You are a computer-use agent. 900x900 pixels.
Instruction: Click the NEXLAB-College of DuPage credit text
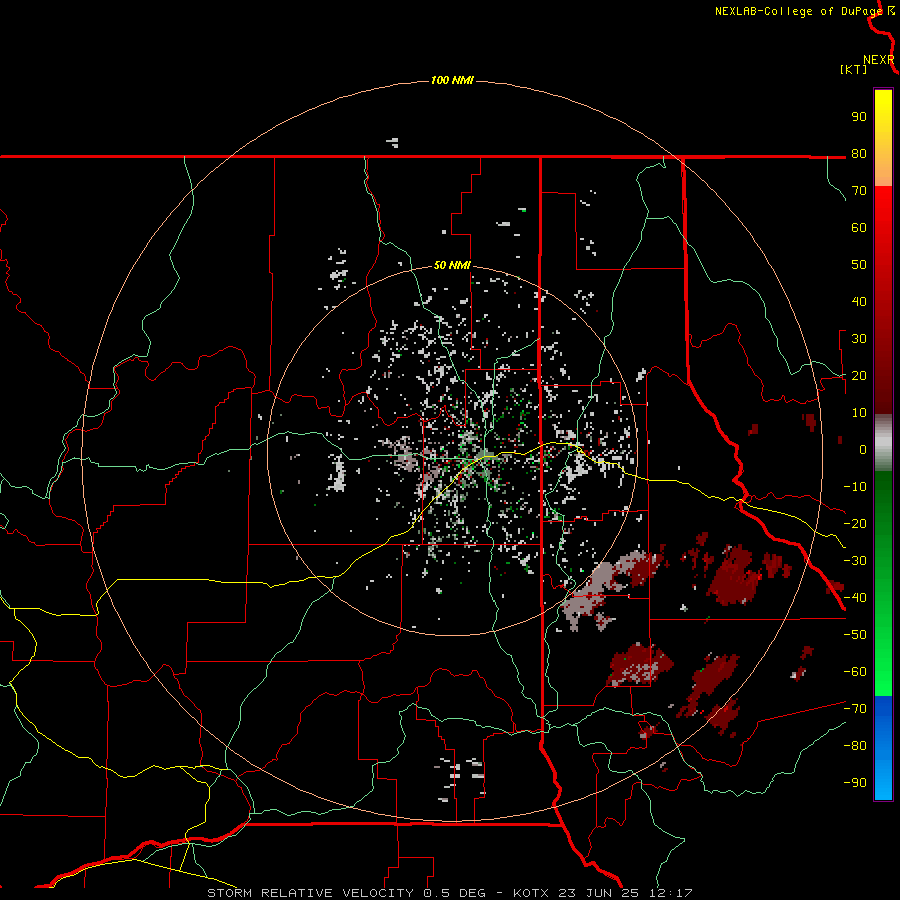pos(798,11)
